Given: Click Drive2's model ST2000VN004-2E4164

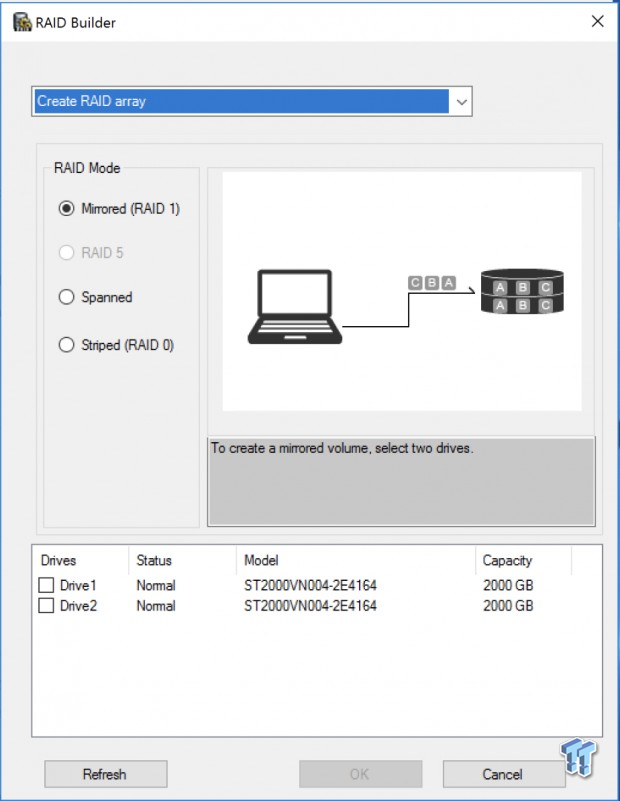Looking at the screenshot, I should tap(310, 605).
